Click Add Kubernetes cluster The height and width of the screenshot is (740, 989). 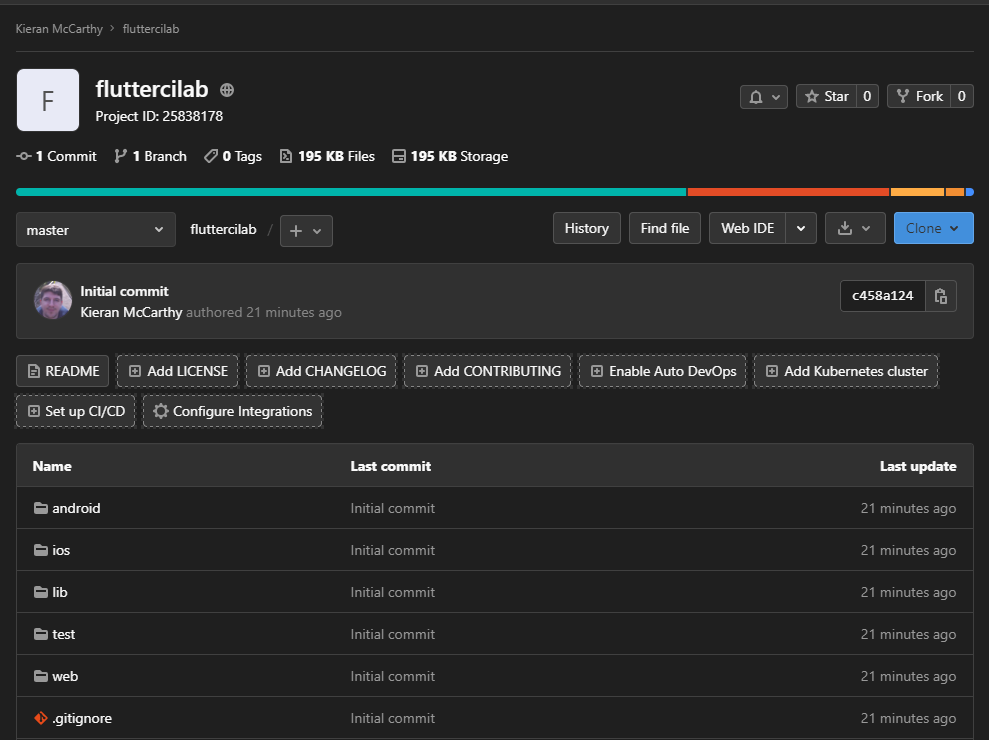pyautogui.click(x=846, y=372)
